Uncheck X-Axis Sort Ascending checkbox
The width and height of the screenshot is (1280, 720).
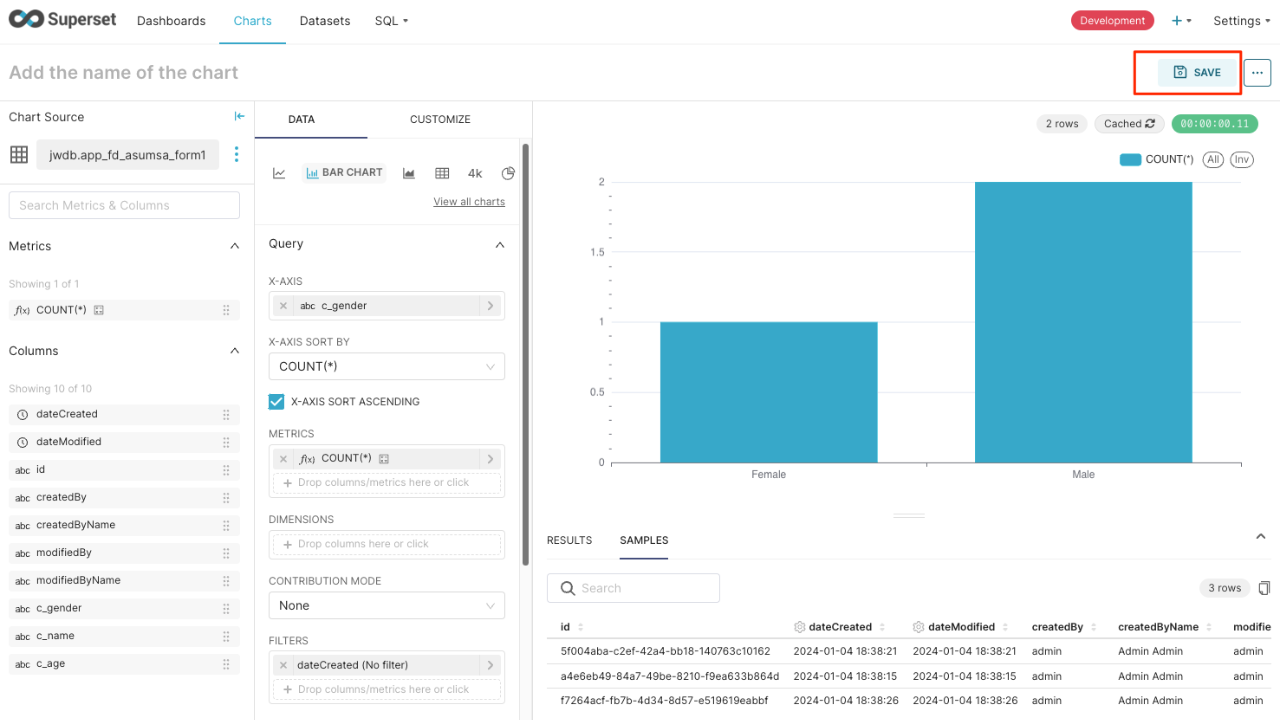277,402
